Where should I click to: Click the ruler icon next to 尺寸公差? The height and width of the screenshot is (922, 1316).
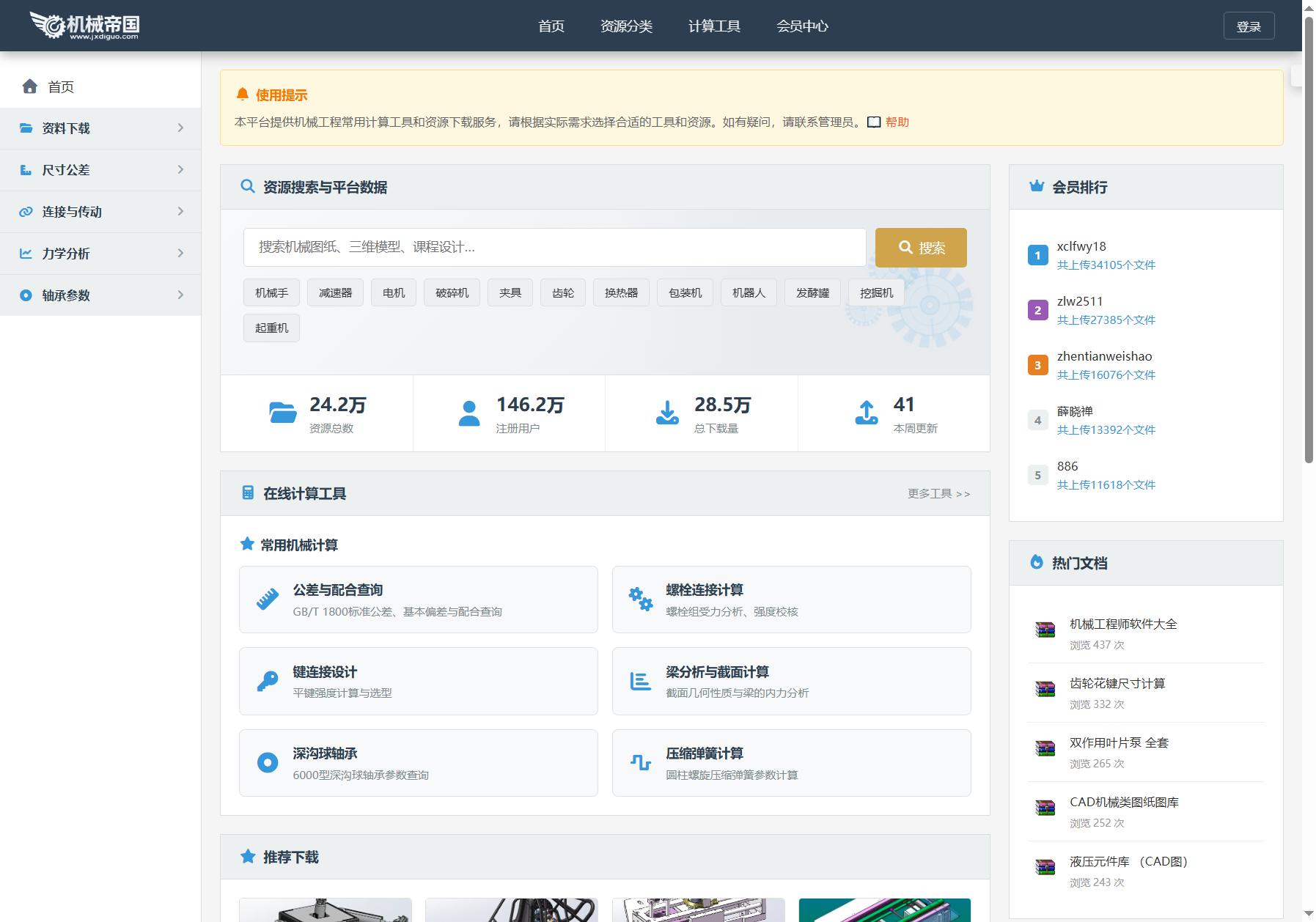[26, 170]
